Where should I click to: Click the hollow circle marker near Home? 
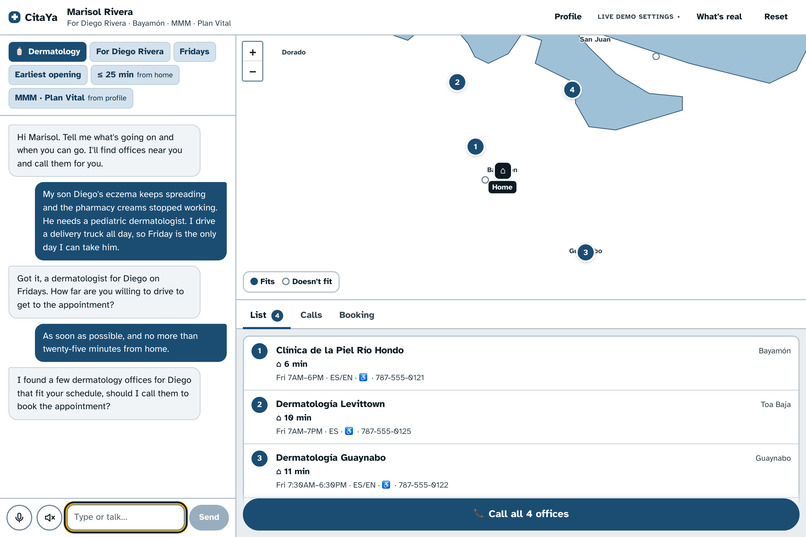tap(485, 180)
